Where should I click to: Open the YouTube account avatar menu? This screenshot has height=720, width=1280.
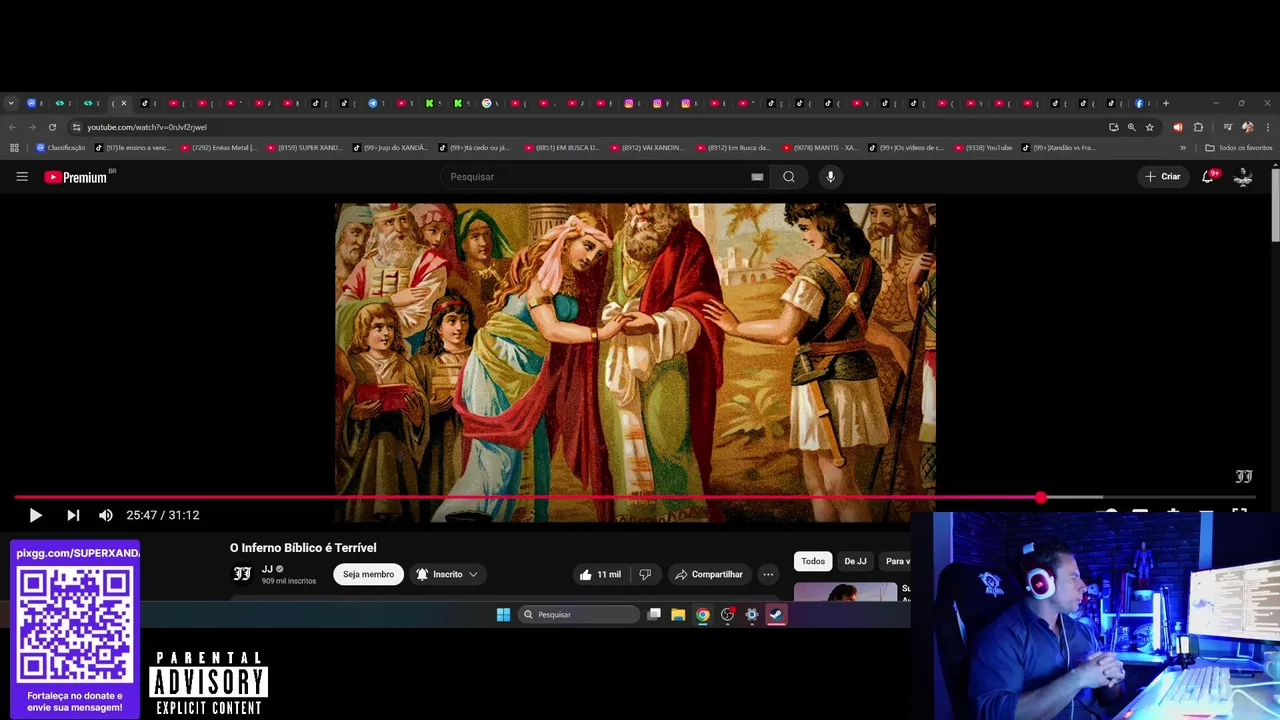point(1243,177)
